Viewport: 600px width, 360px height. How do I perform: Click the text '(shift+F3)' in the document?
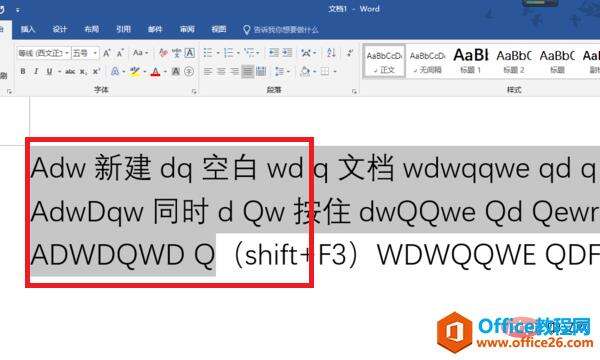[295, 255]
